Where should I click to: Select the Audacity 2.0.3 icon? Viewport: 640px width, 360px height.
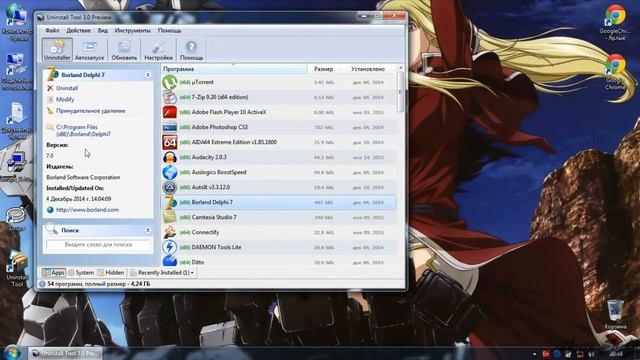[169, 158]
